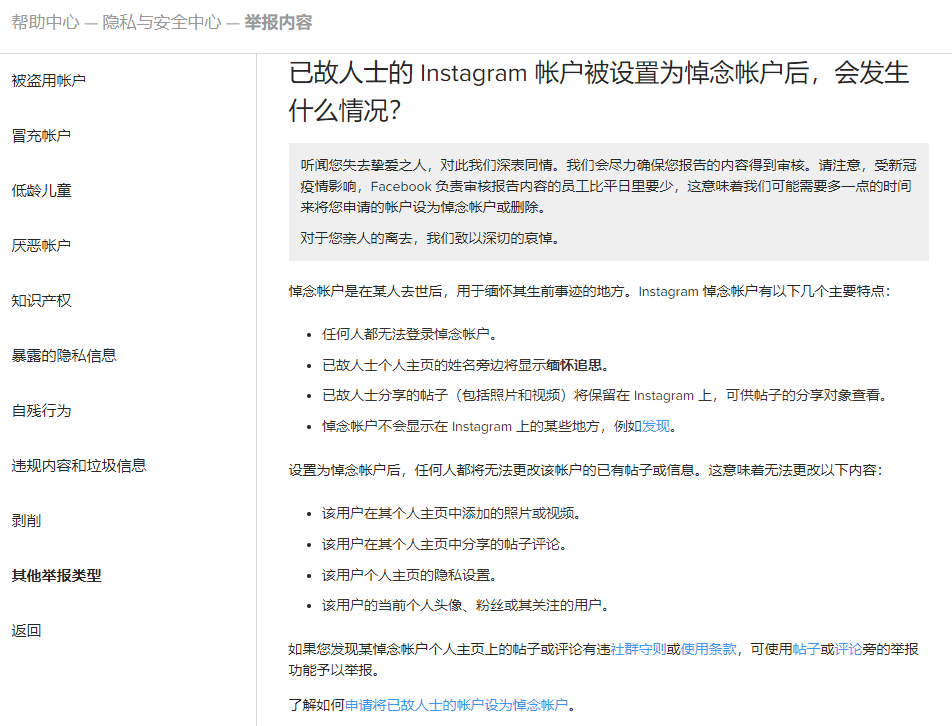
Task: Click bullet 该用户的当前个人头像、粉丝或其关注的用户
Action: point(466,605)
